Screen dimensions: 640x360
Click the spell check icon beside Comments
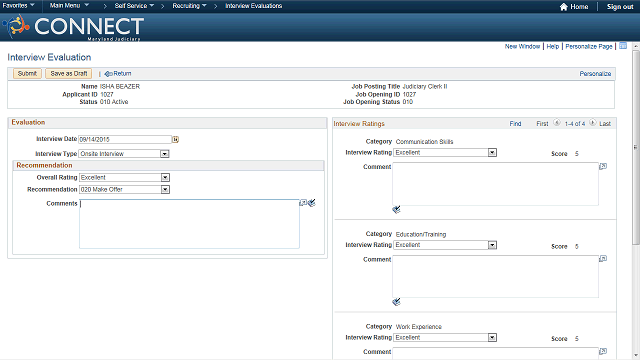[x=312, y=203]
